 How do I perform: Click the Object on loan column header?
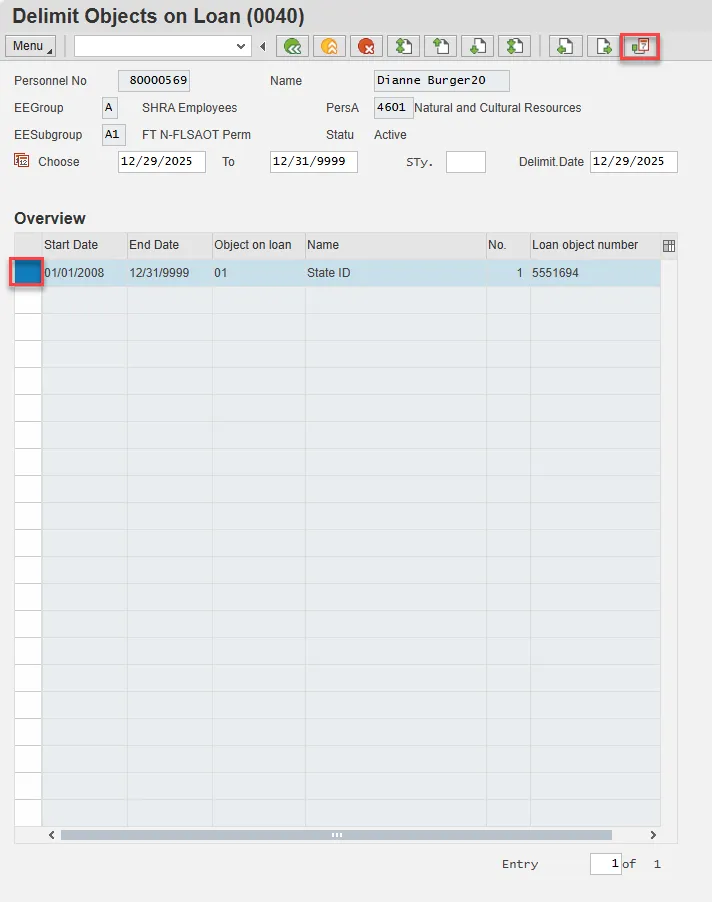coord(258,245)
